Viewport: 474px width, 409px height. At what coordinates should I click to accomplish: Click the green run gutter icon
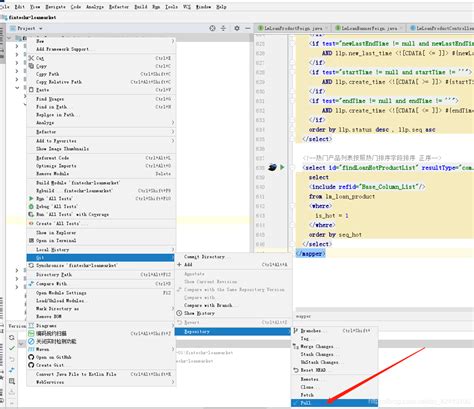pyautogui.click(x=282, y=167)
